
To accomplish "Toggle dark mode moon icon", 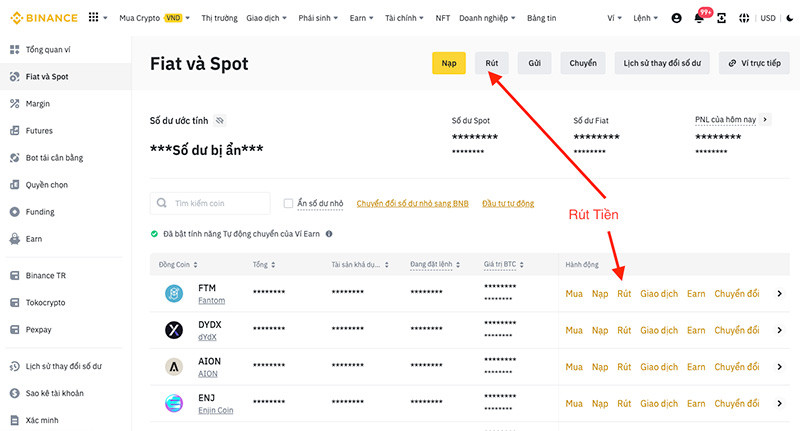I will (790, 18).
